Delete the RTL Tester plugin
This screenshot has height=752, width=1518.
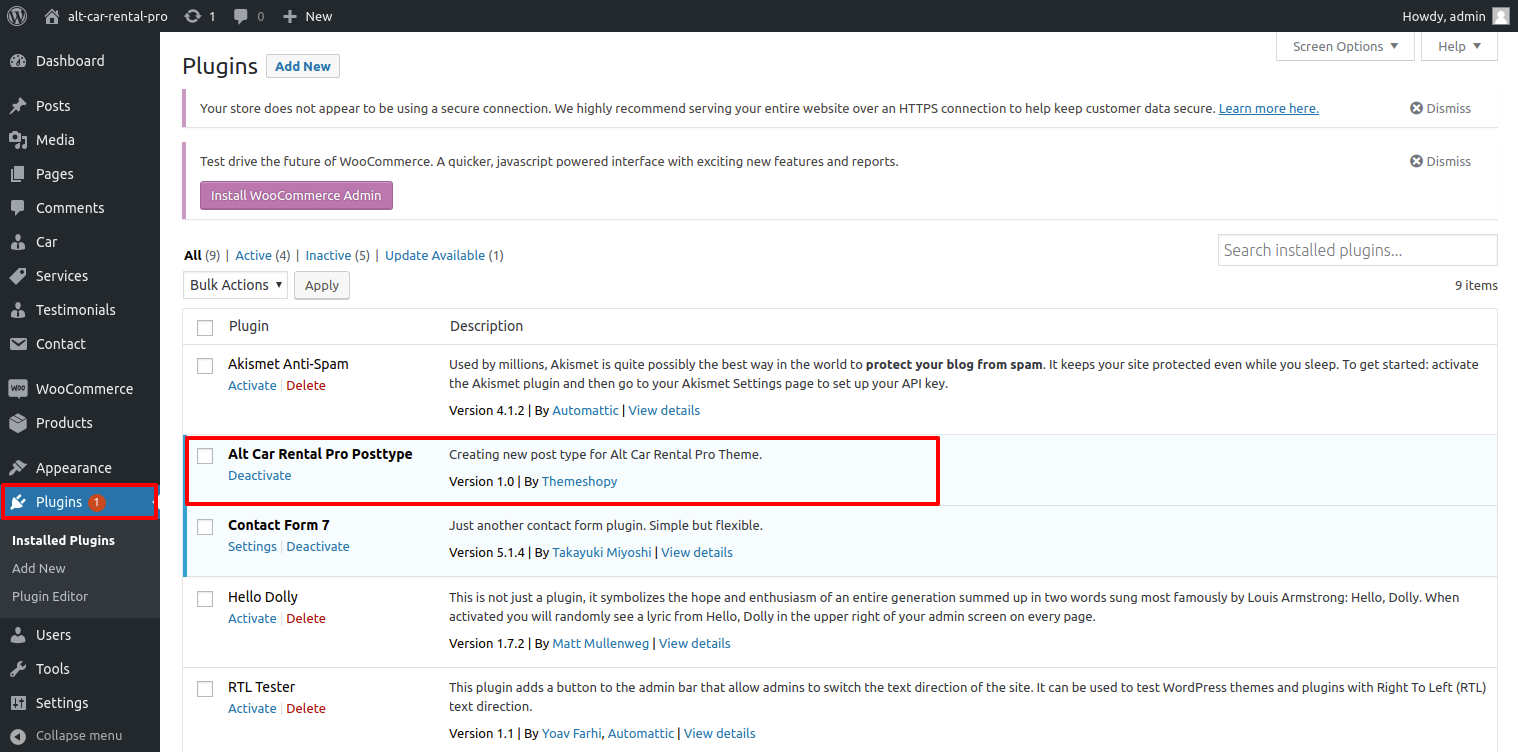click(306, 708)
